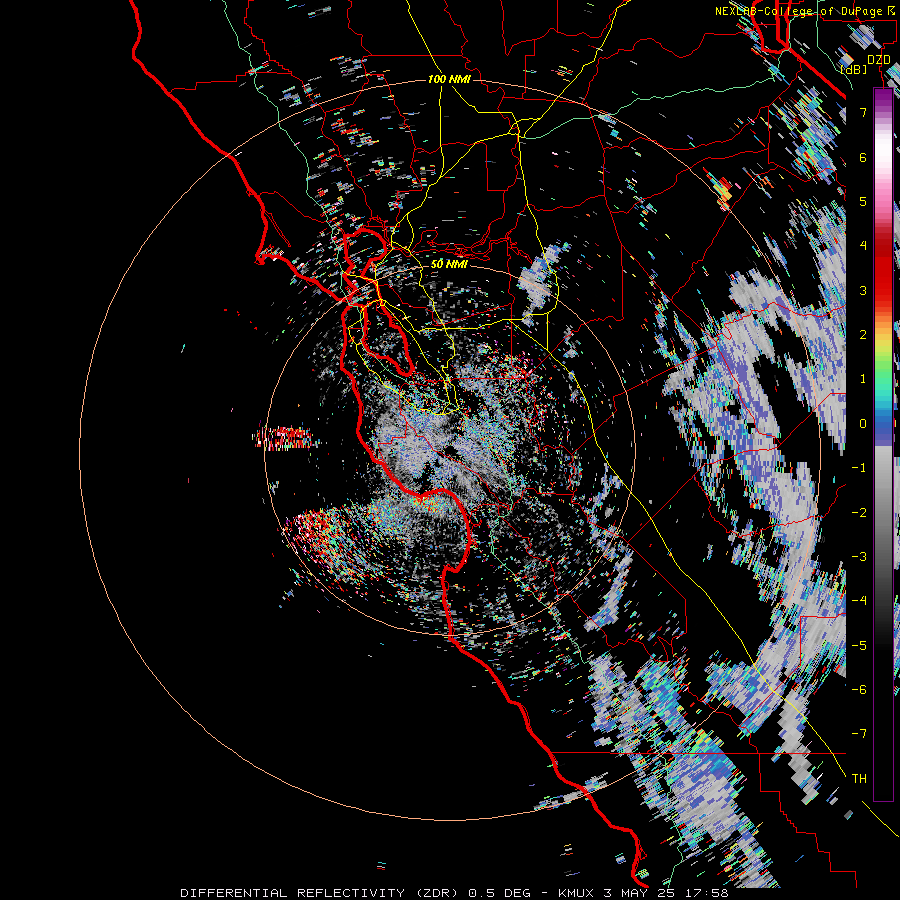Click the "5" value on the color scale
This screenshot has width=900, height=900.
tap(863, 201)
